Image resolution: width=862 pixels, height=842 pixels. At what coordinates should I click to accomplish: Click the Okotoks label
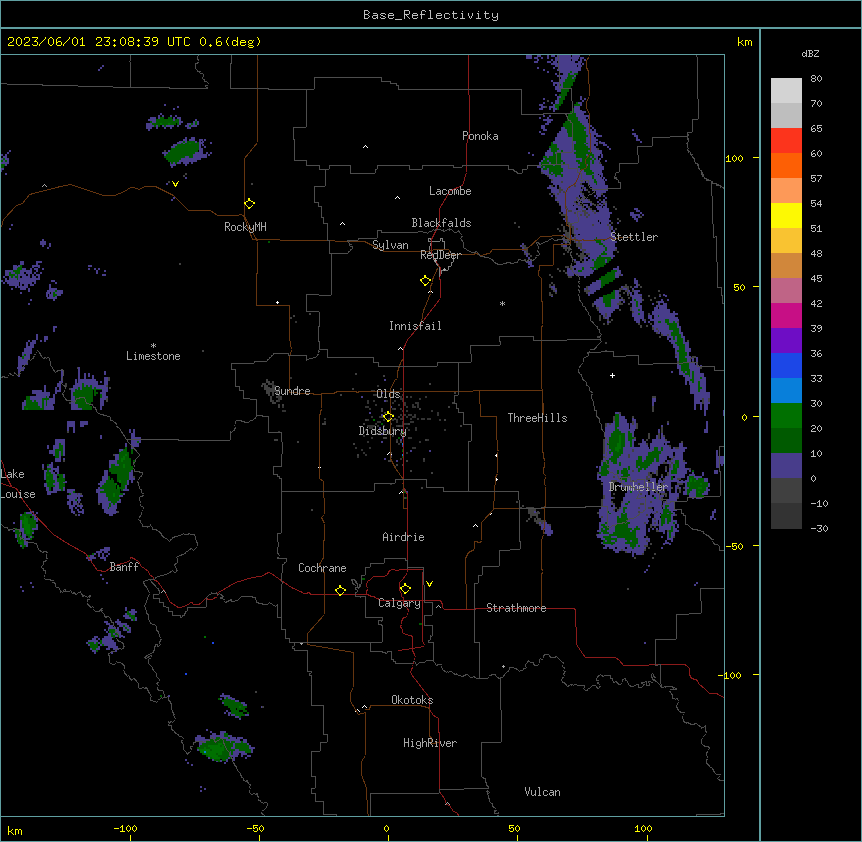[412, 700]
